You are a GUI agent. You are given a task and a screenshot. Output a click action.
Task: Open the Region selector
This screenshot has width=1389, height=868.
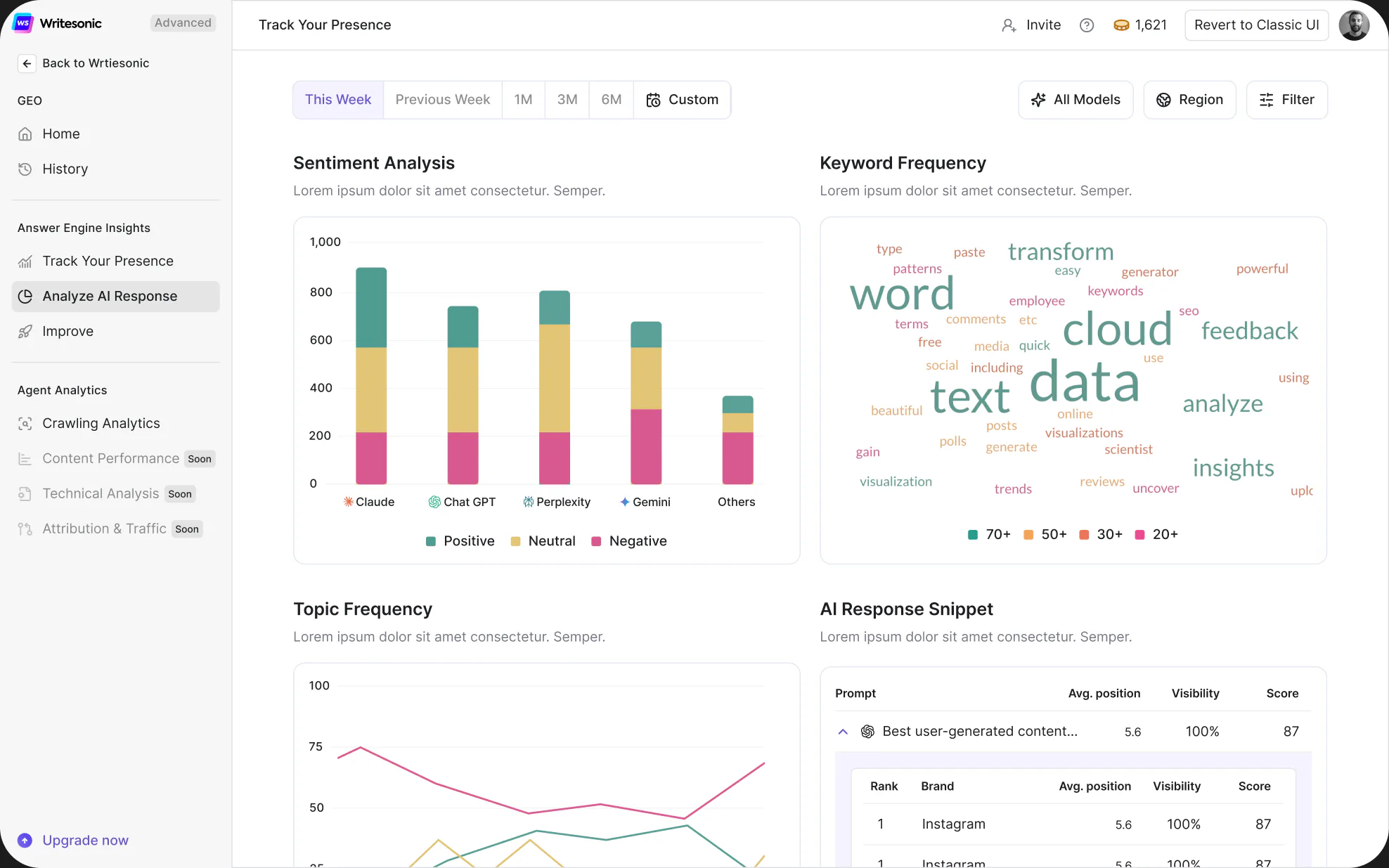tap(1189, 100)
